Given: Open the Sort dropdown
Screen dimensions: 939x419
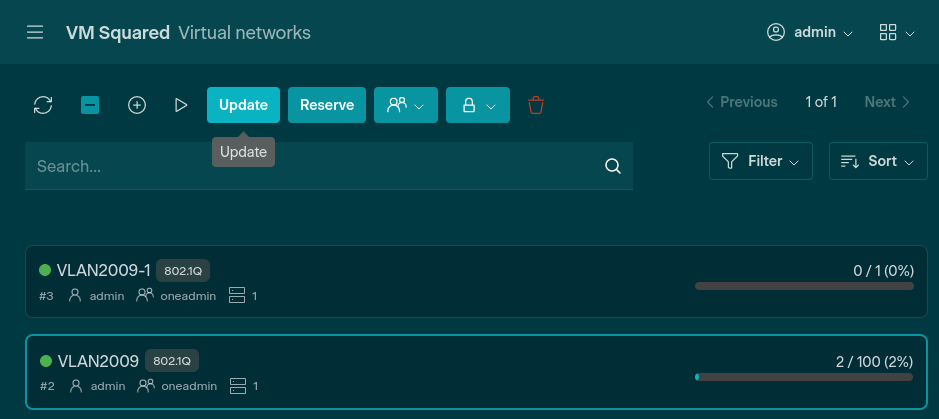Looking at the screenshot, I should [878, 161].
